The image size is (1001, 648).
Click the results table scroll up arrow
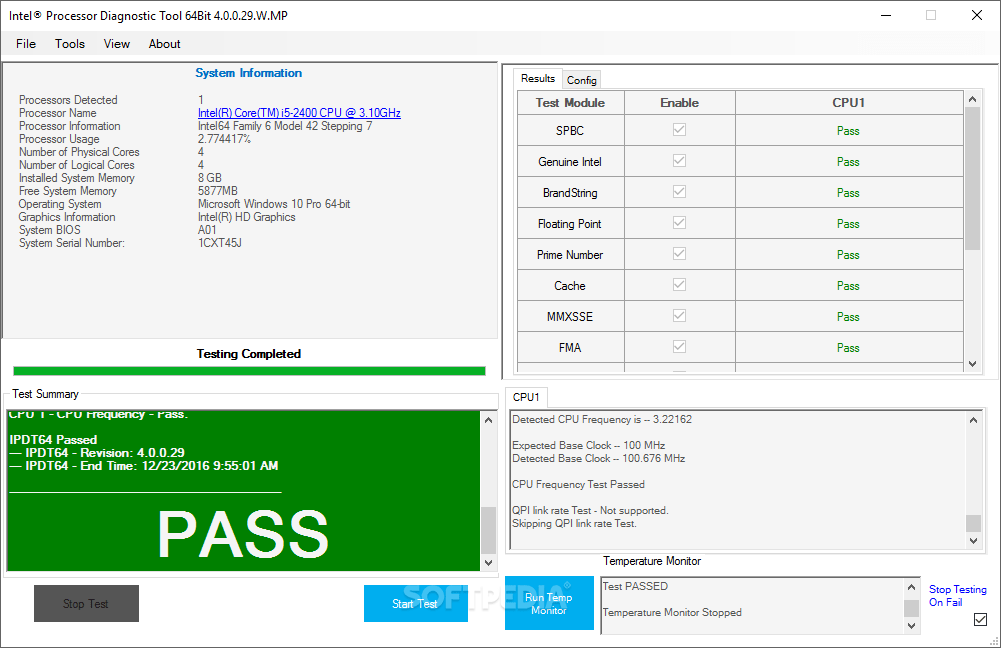(972, 99)
